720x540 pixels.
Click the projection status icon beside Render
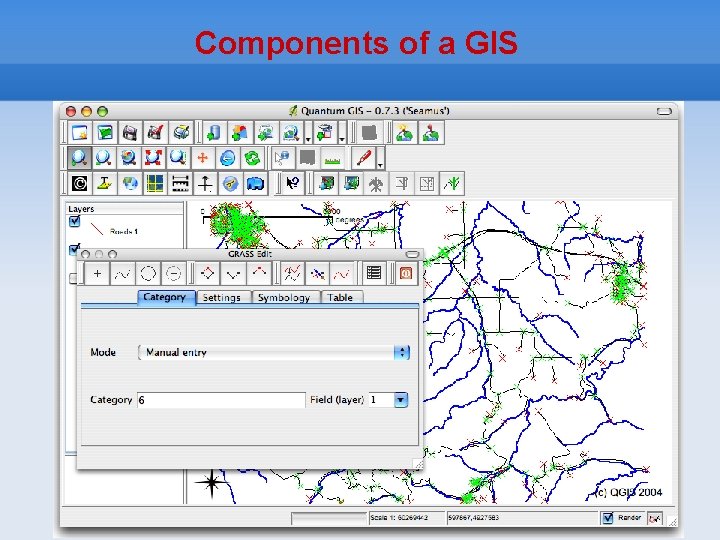click(x=654, y=518)
